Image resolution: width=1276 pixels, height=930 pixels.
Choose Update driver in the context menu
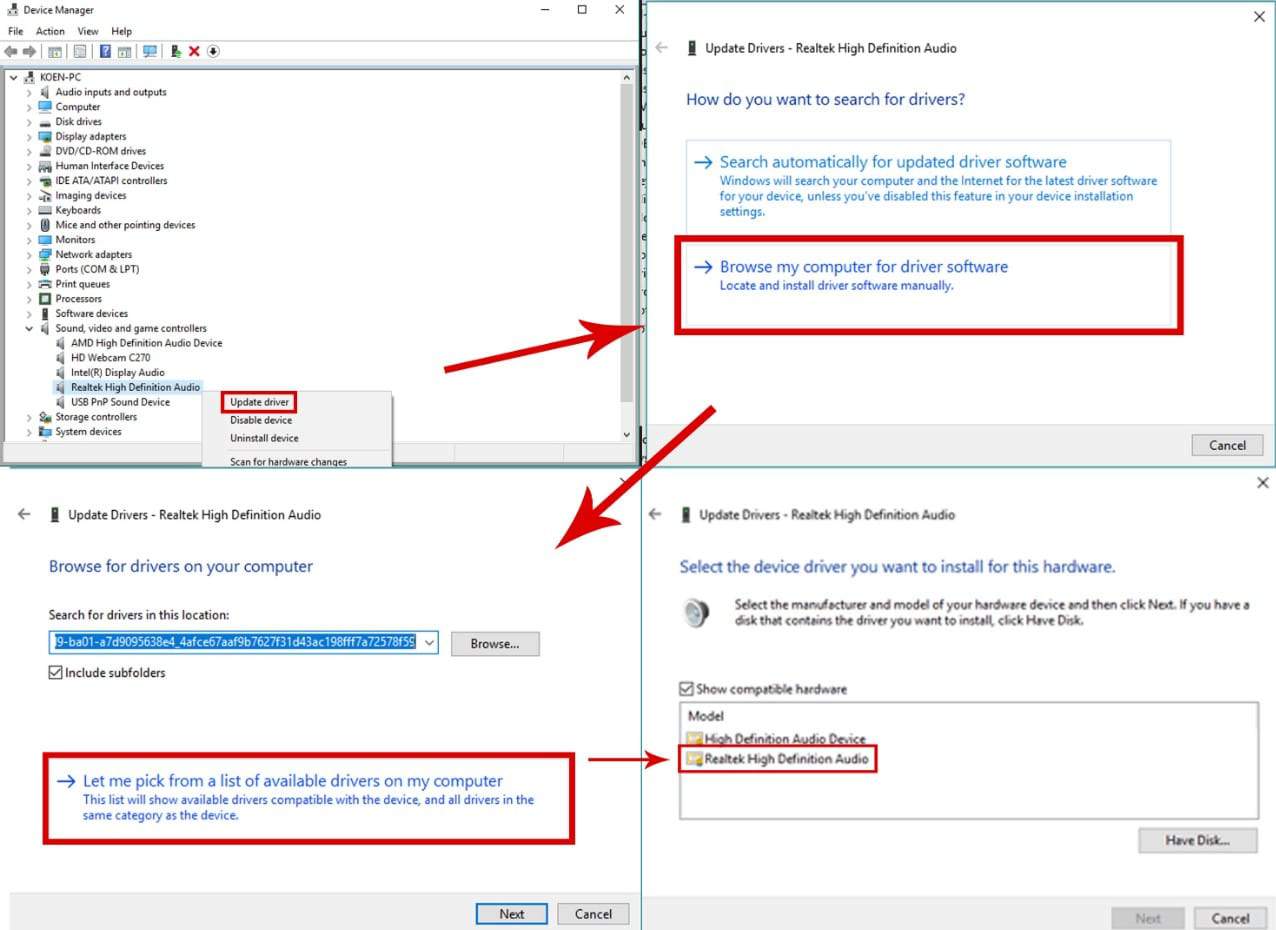click(x=259, y=402)
